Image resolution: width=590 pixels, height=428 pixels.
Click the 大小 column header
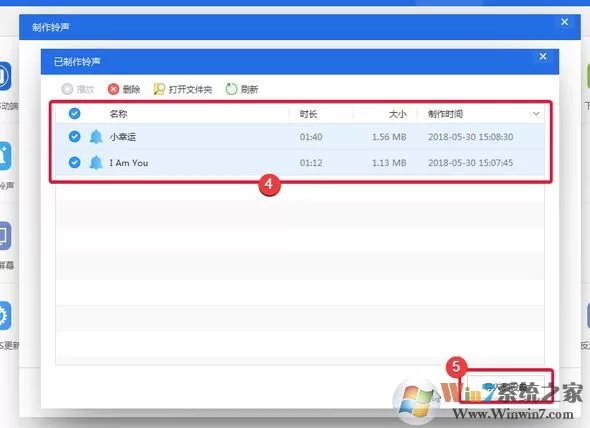397,114
